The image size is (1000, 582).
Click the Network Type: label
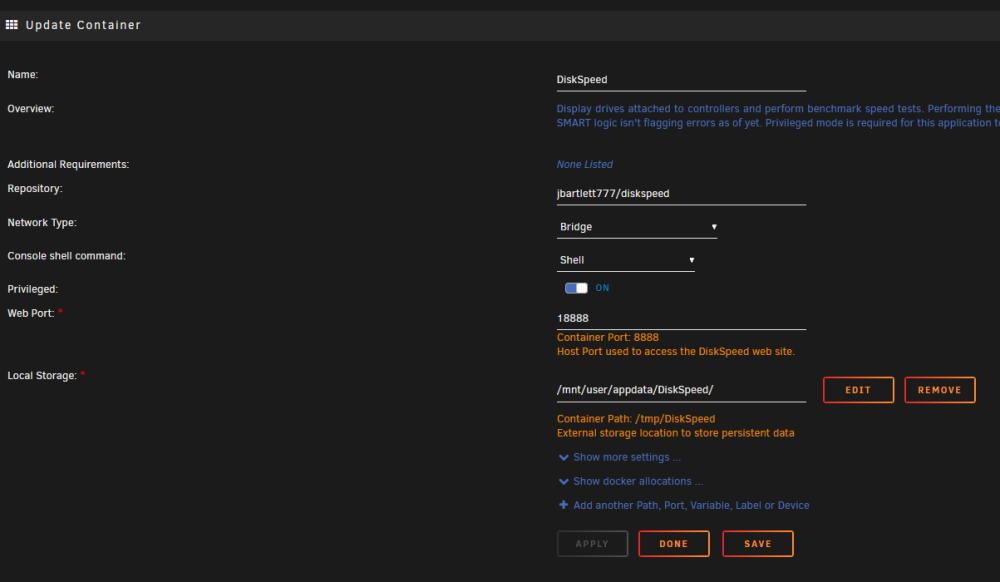point(42,222)
